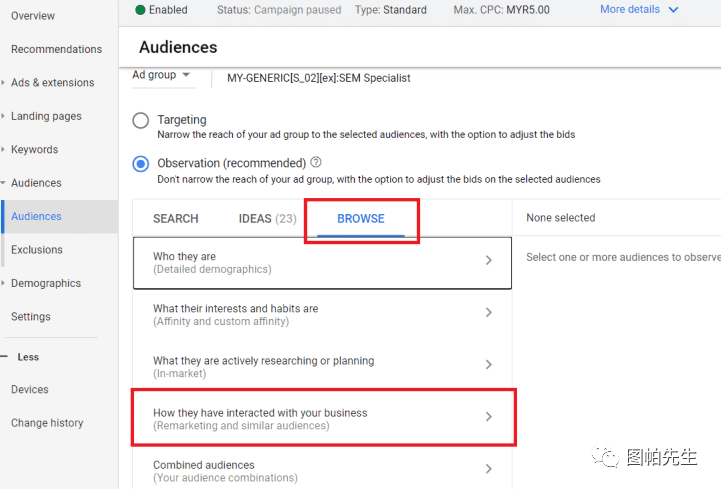Click chevron on actively researching row
Screen dimensions: 721x489
pyautogui.click(x=488, y=365)
